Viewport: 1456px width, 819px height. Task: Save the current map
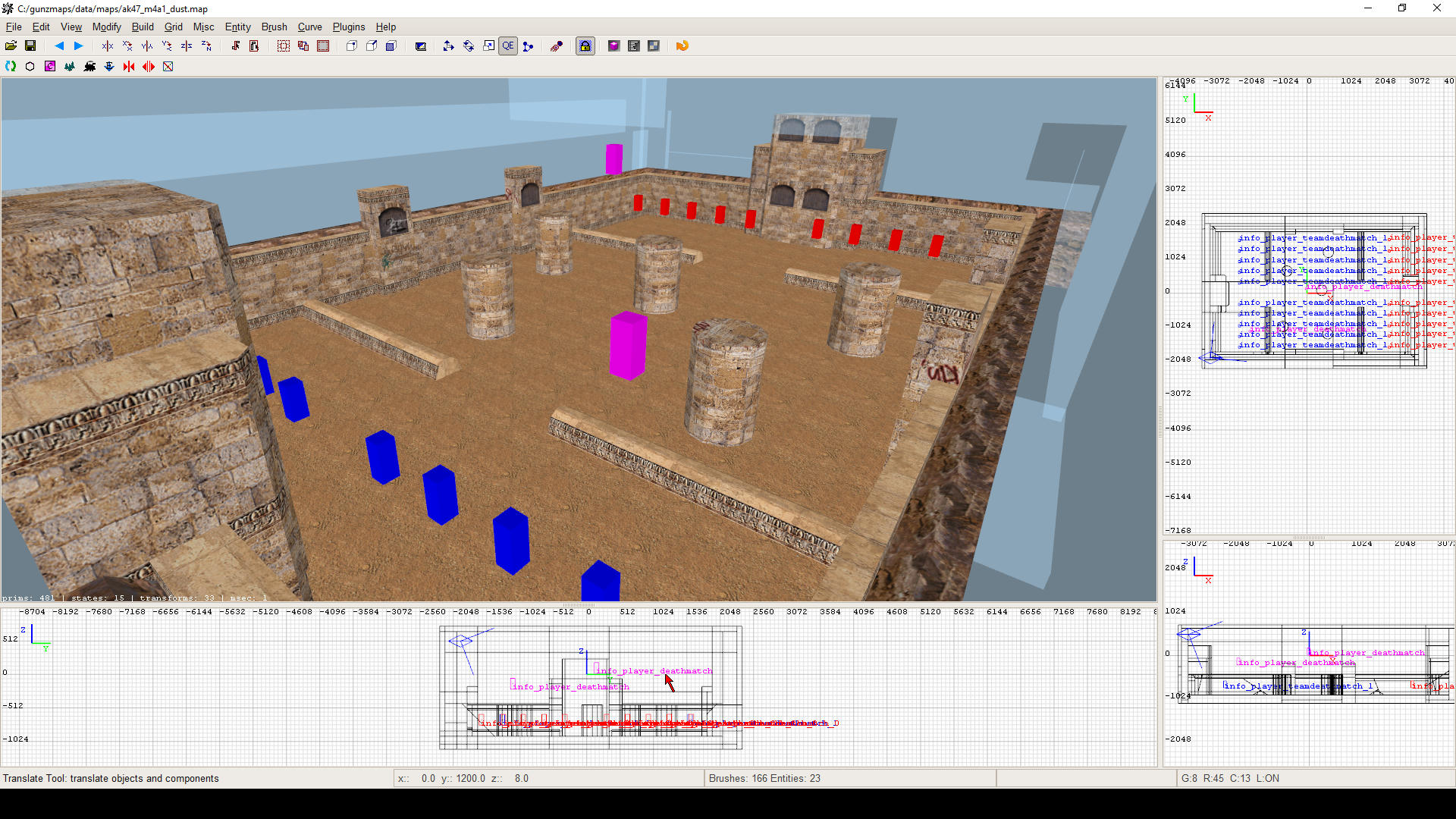[30, 45]
